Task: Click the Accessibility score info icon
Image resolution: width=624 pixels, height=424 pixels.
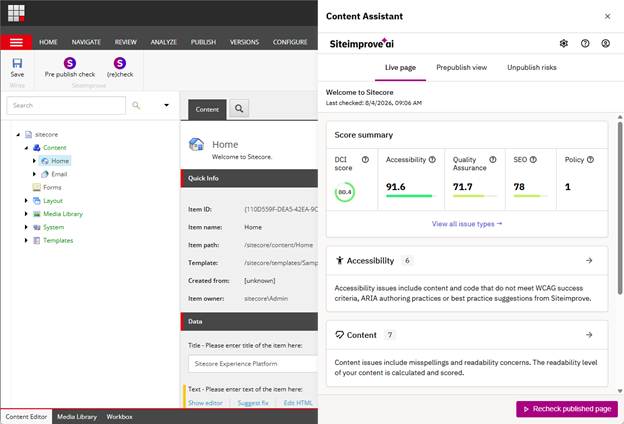Action: pyautogui.click(x=432, y=160)
